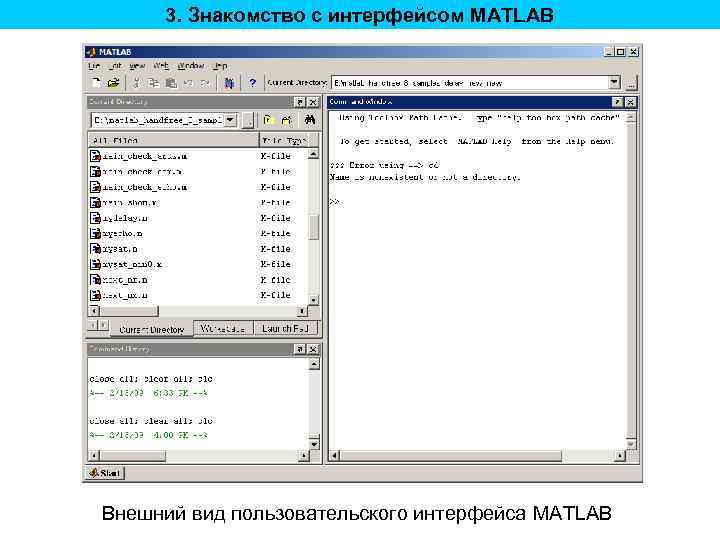The image size is (720, 540).
Task: Click the '4:00 PM' timestamp line in Command History
Action: click(148, 435)
